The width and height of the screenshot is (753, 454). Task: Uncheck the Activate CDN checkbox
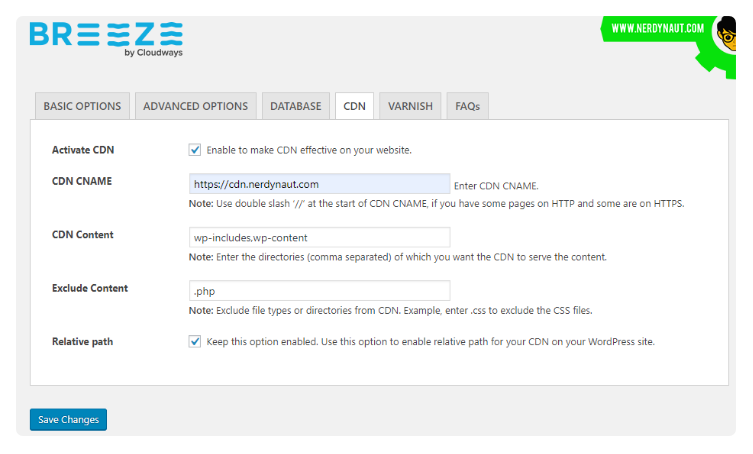point(194,150)
